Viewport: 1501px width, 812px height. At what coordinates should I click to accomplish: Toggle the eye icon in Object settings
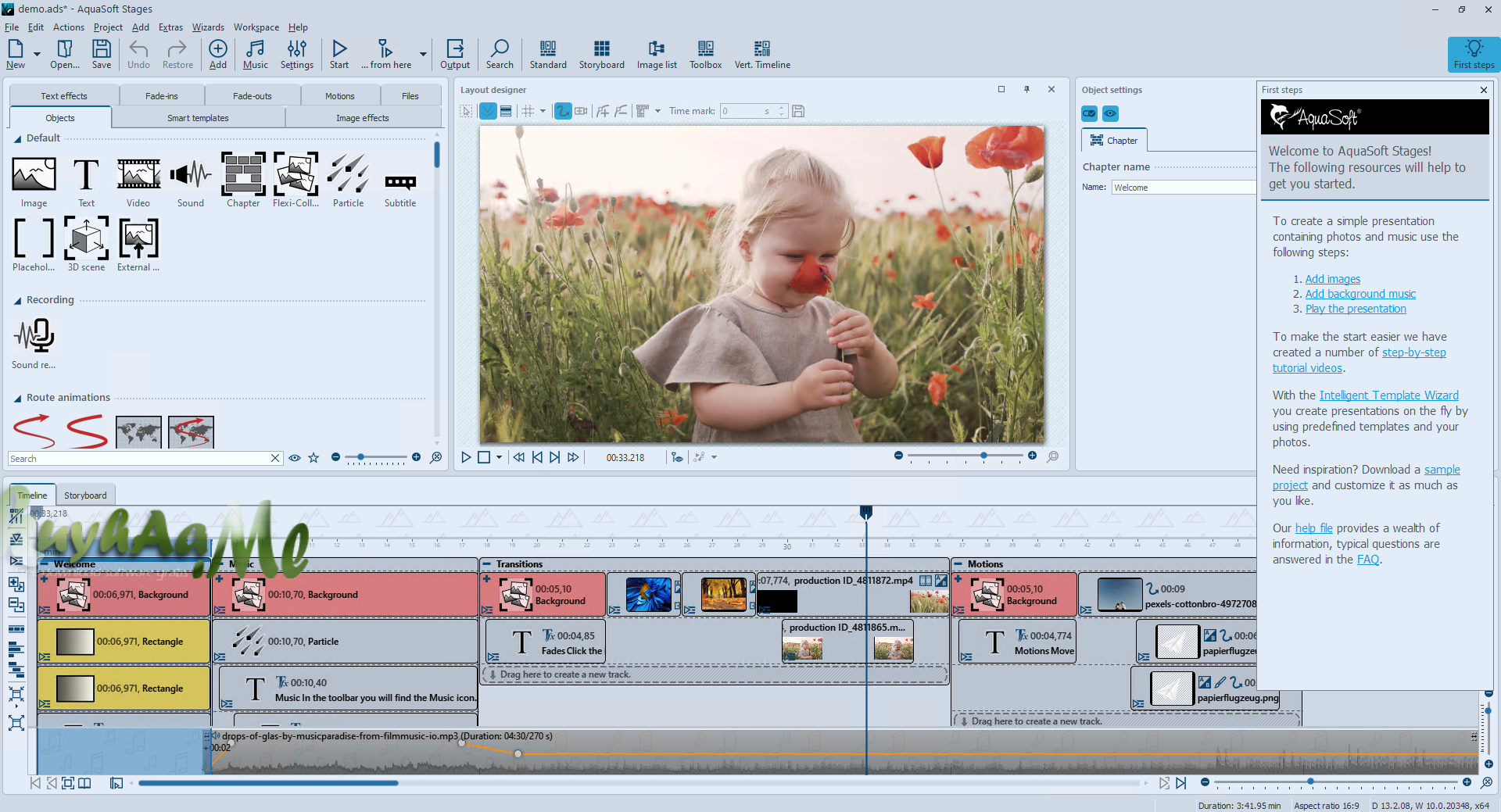(1110, 114)
